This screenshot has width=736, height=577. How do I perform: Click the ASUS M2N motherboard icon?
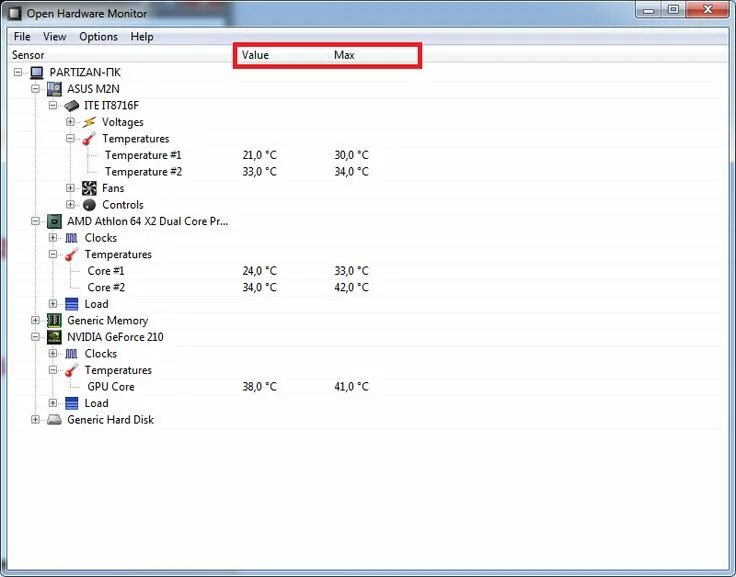[x=54, y=89]
